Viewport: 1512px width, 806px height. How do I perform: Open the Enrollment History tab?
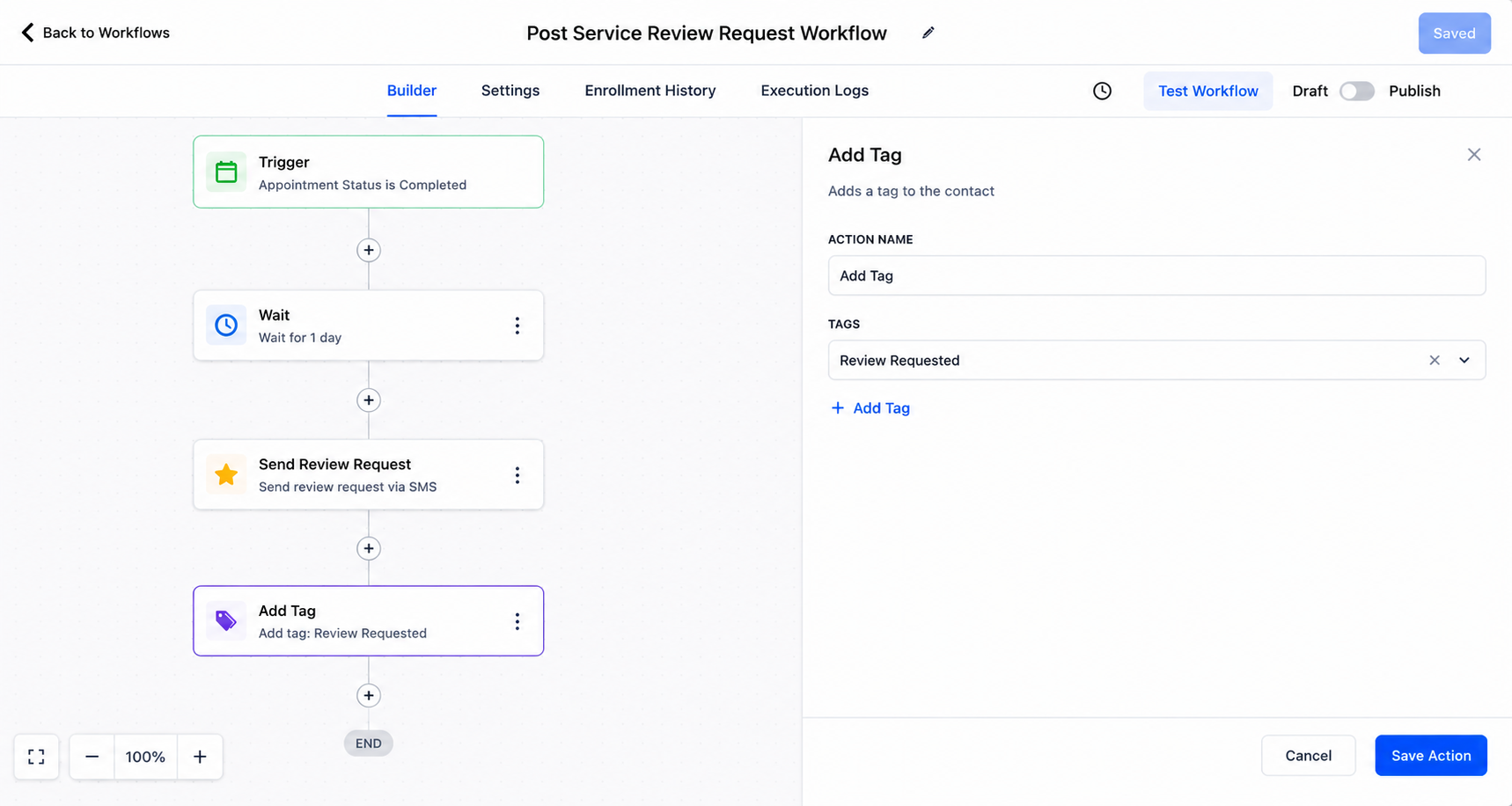pyautogui.click(x=650, y=91)
